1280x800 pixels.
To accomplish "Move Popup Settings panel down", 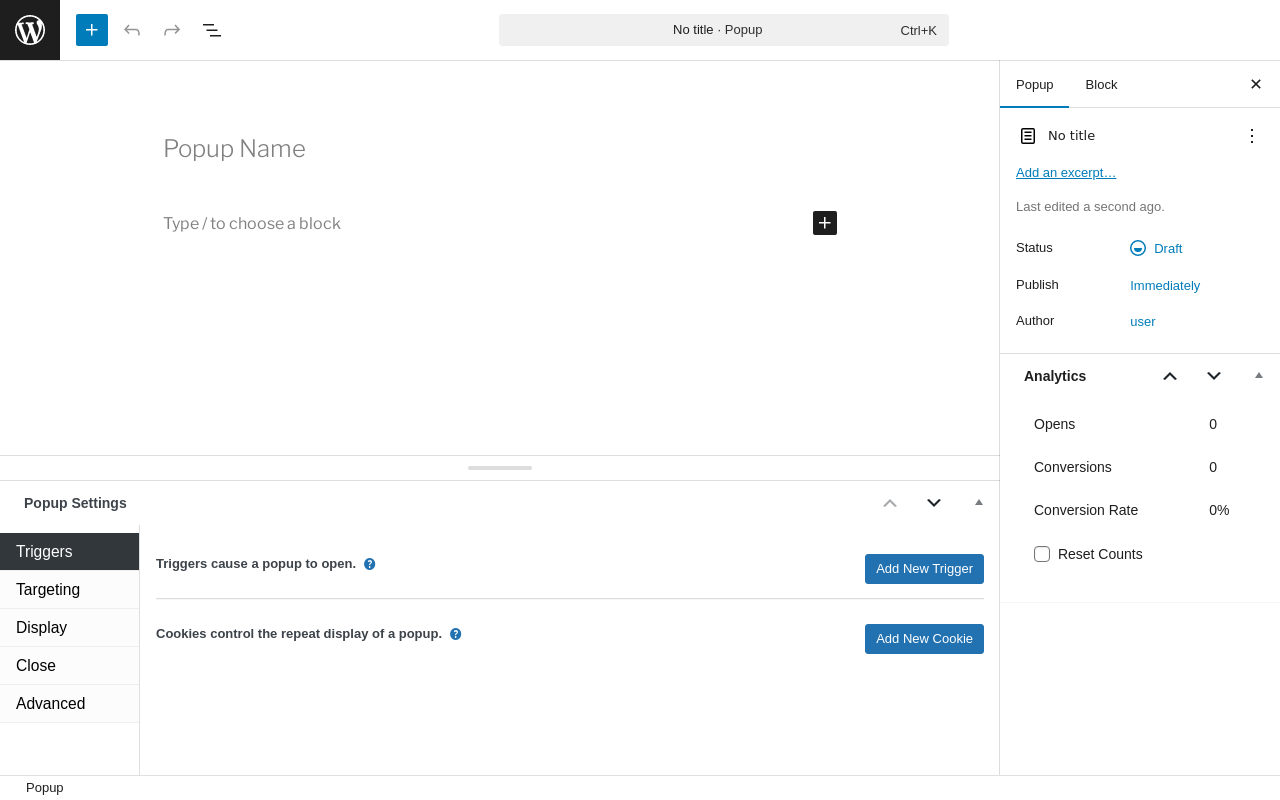I will point(934,503).
